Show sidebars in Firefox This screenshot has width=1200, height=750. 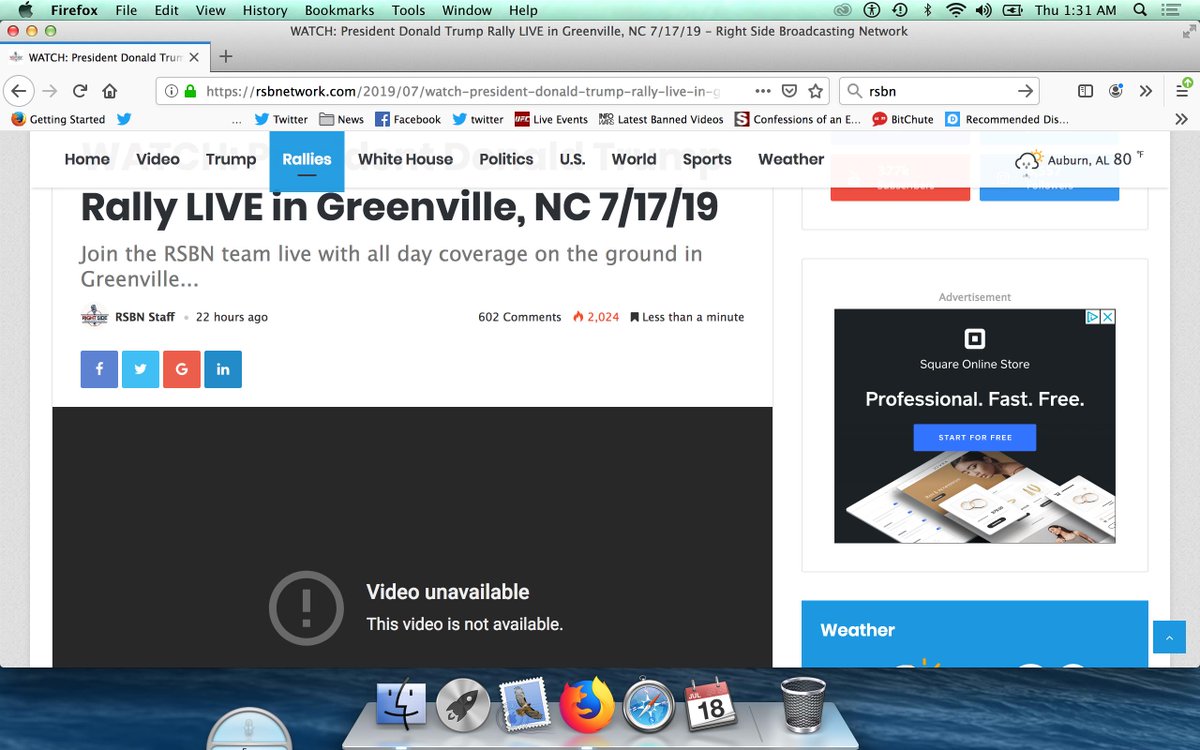tap(1085, 91)
